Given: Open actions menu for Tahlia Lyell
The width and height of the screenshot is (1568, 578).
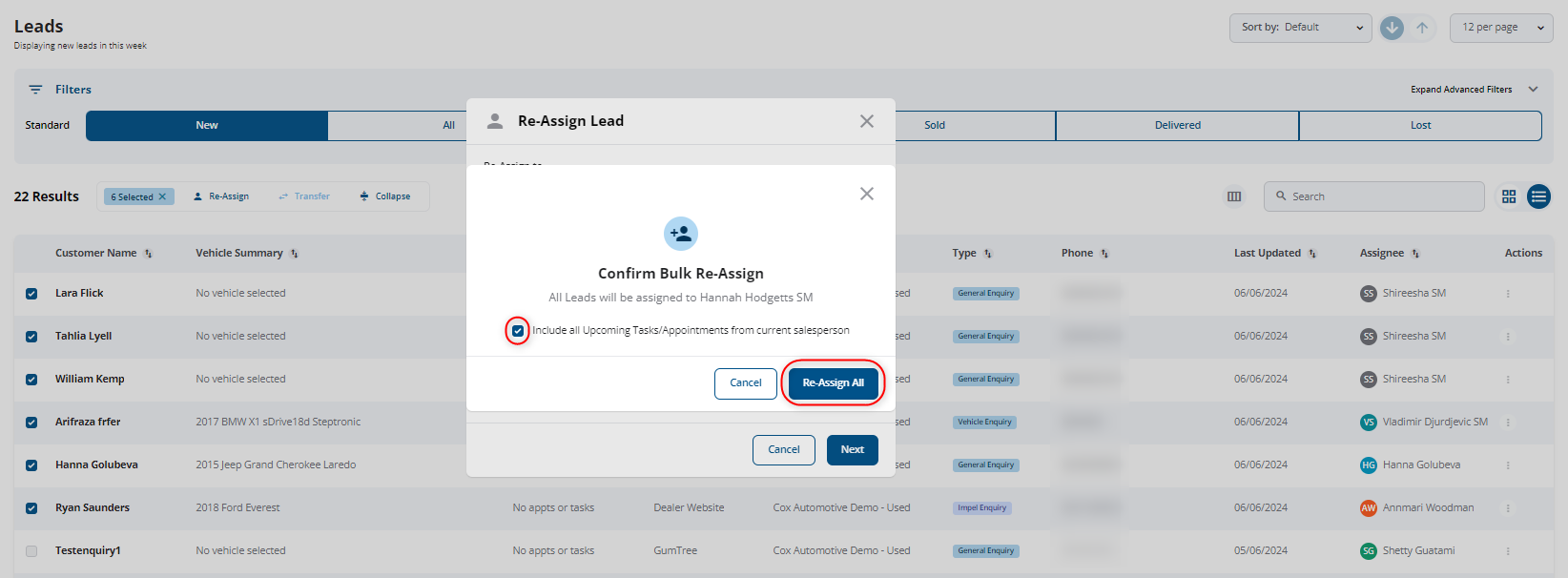Looking at the screenshot, I should tap(1508, 337).
